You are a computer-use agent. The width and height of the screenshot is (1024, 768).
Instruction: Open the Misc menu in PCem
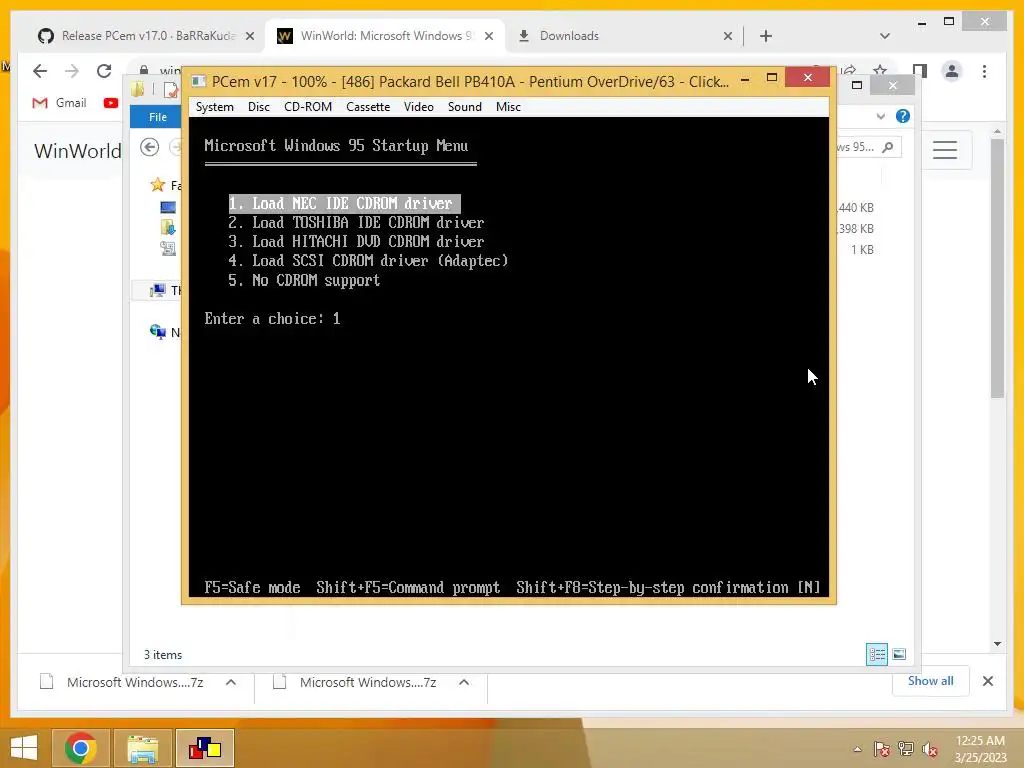[508, 107]
